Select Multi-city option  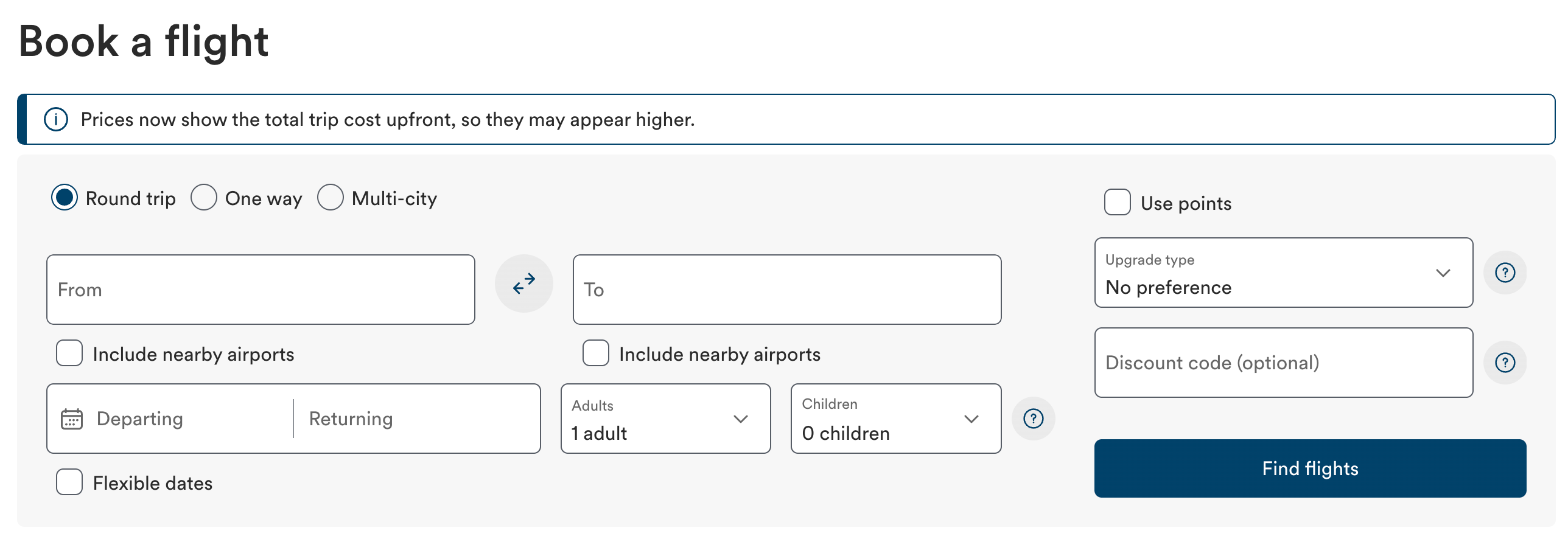[331, 198]
